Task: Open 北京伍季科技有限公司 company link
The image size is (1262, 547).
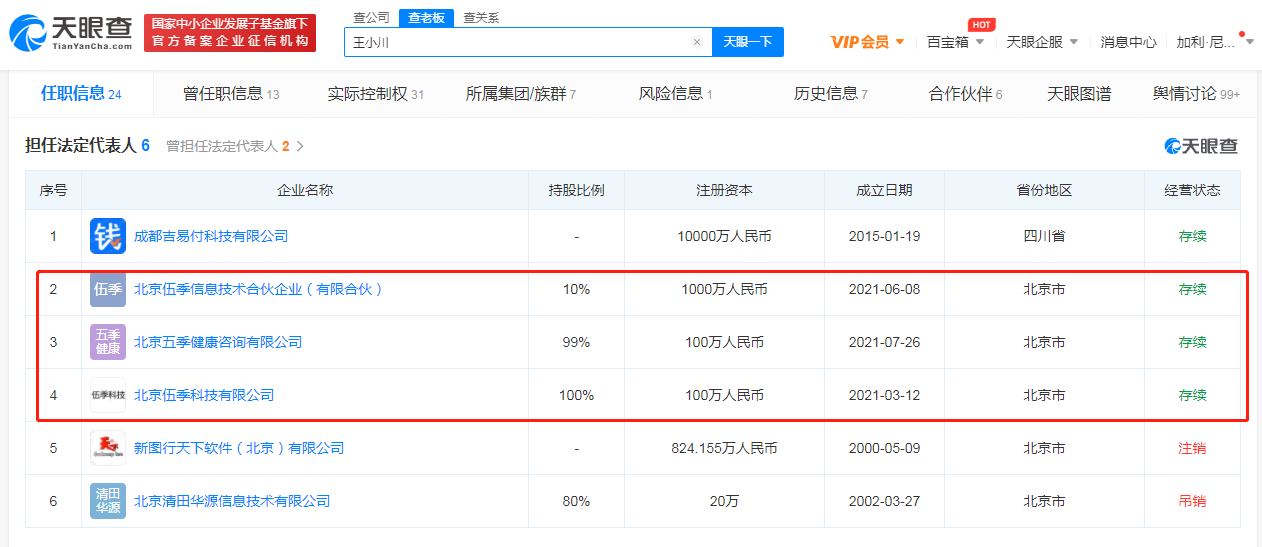Action: tap(204, 395)
